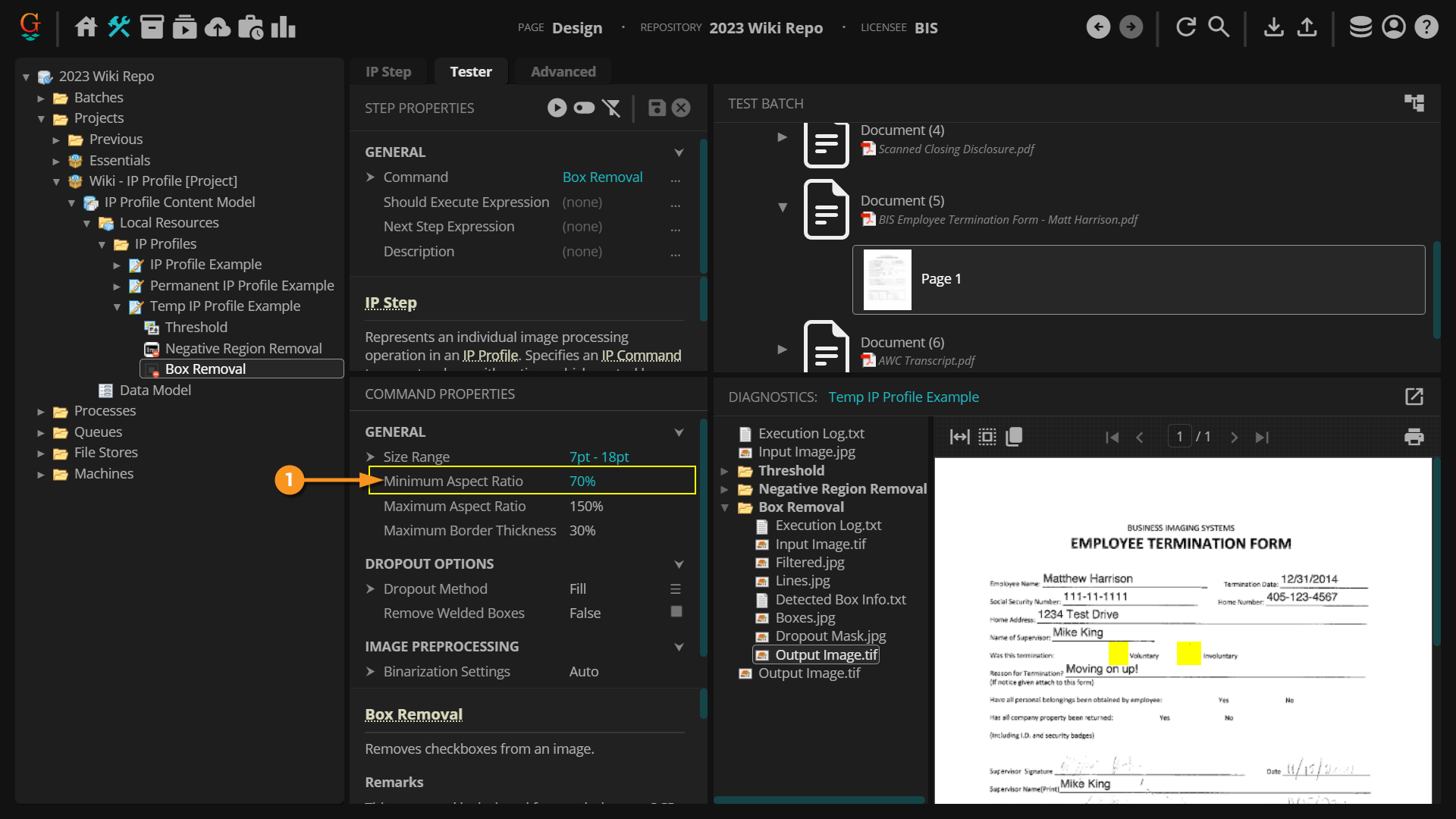Click the yellow Voluntary checkbox on form
Image resolution: width=1456 pixels, height=819 pixels.
(1118, 653)
